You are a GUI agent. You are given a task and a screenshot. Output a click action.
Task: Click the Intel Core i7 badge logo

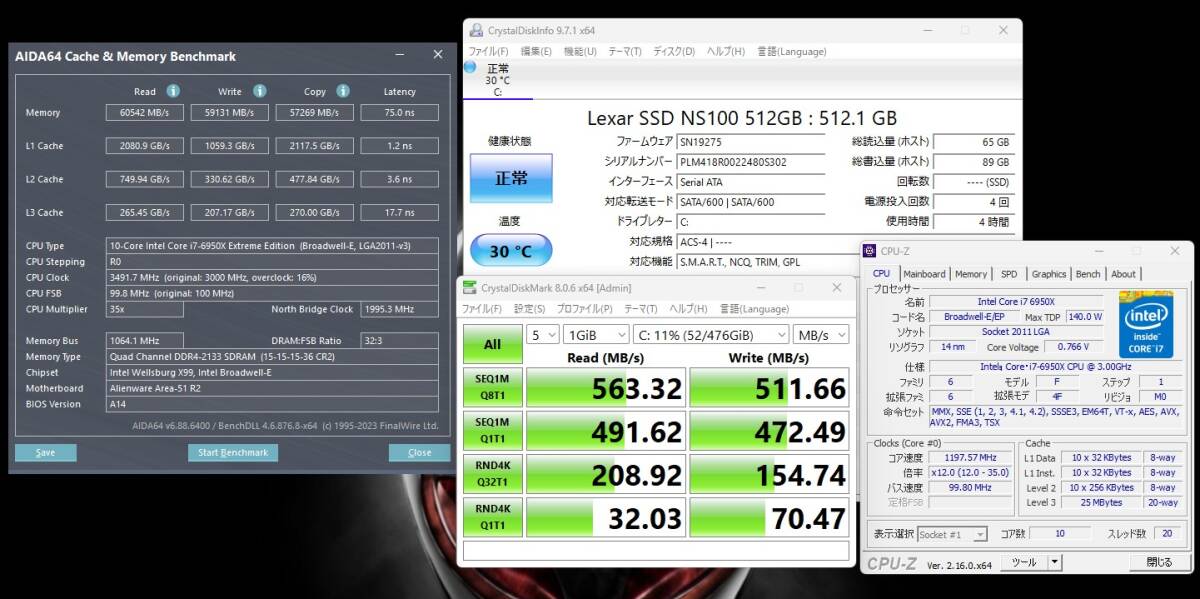click(1146, 324)
